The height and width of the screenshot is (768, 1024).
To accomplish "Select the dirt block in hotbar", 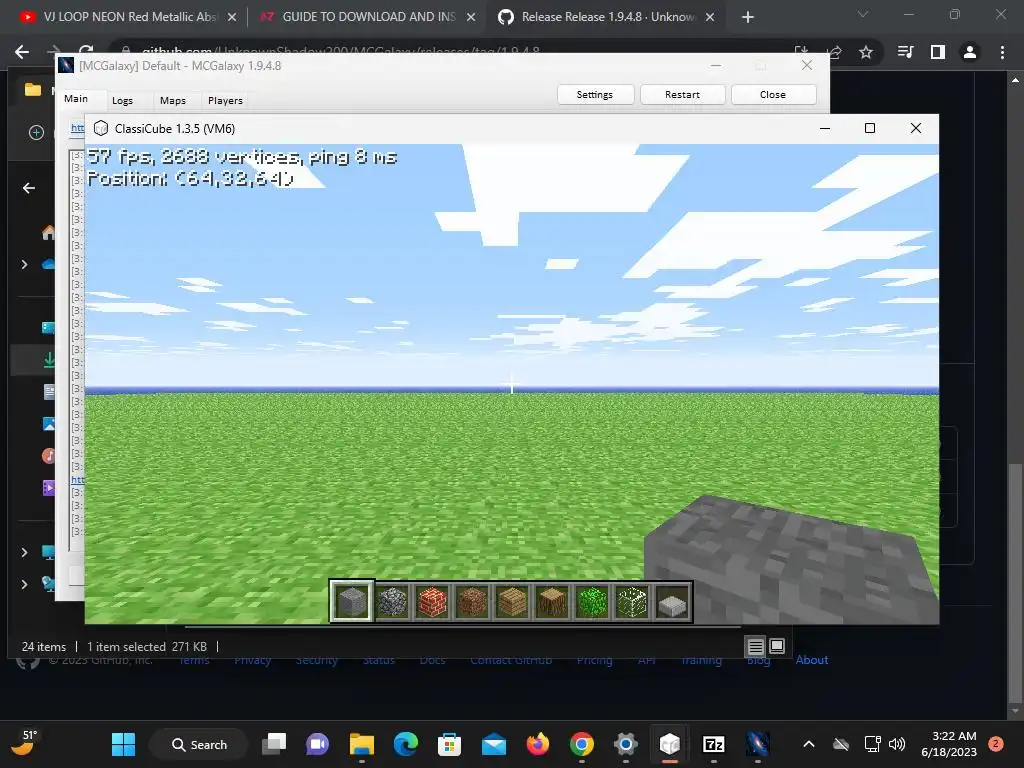I will pyautogui.click(x=472, y=601).
